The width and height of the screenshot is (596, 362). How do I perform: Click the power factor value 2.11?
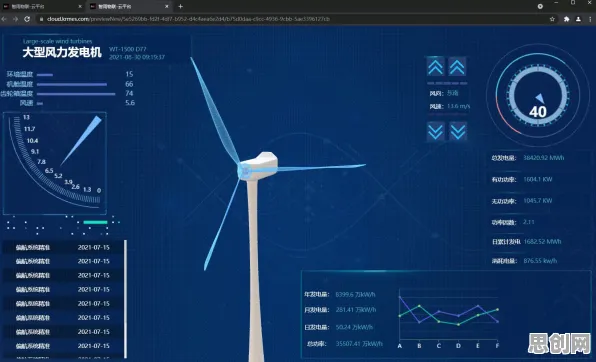tap(528, 222)
